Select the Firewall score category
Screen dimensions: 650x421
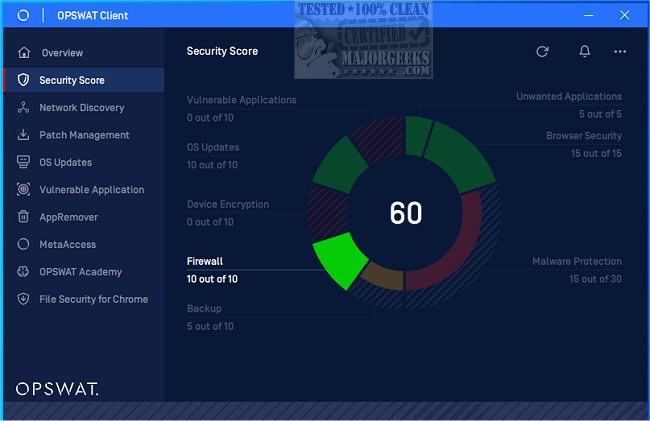[205, 261]
